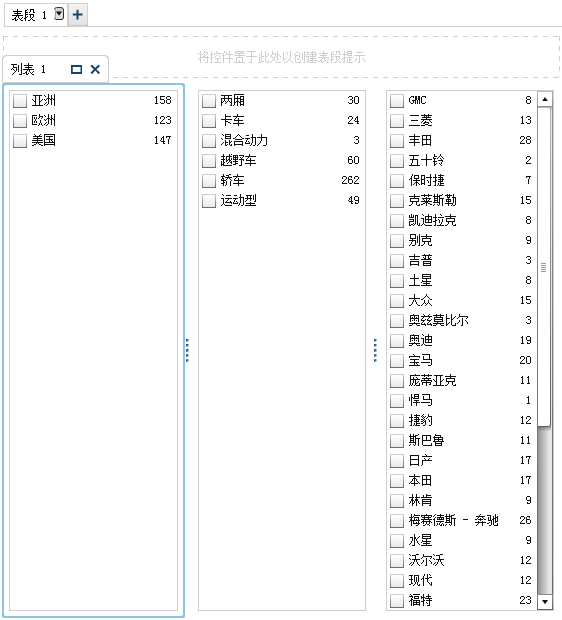The height and width of the screenshot is (620, 562).
Task: Enable the 保时捷 checkbox
Action: click(397, 181)
